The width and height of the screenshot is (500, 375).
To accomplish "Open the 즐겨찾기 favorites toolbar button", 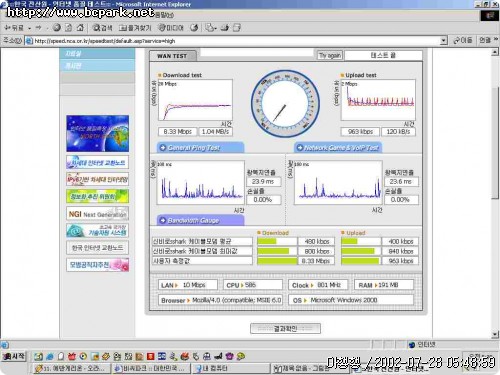I will [135, 28].
